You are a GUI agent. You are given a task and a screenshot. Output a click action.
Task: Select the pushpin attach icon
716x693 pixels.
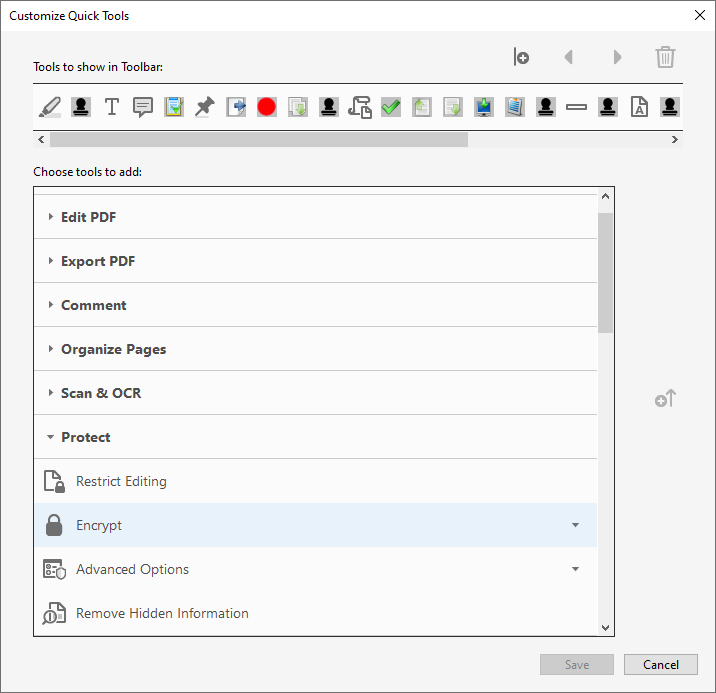[x=205, y=107]
